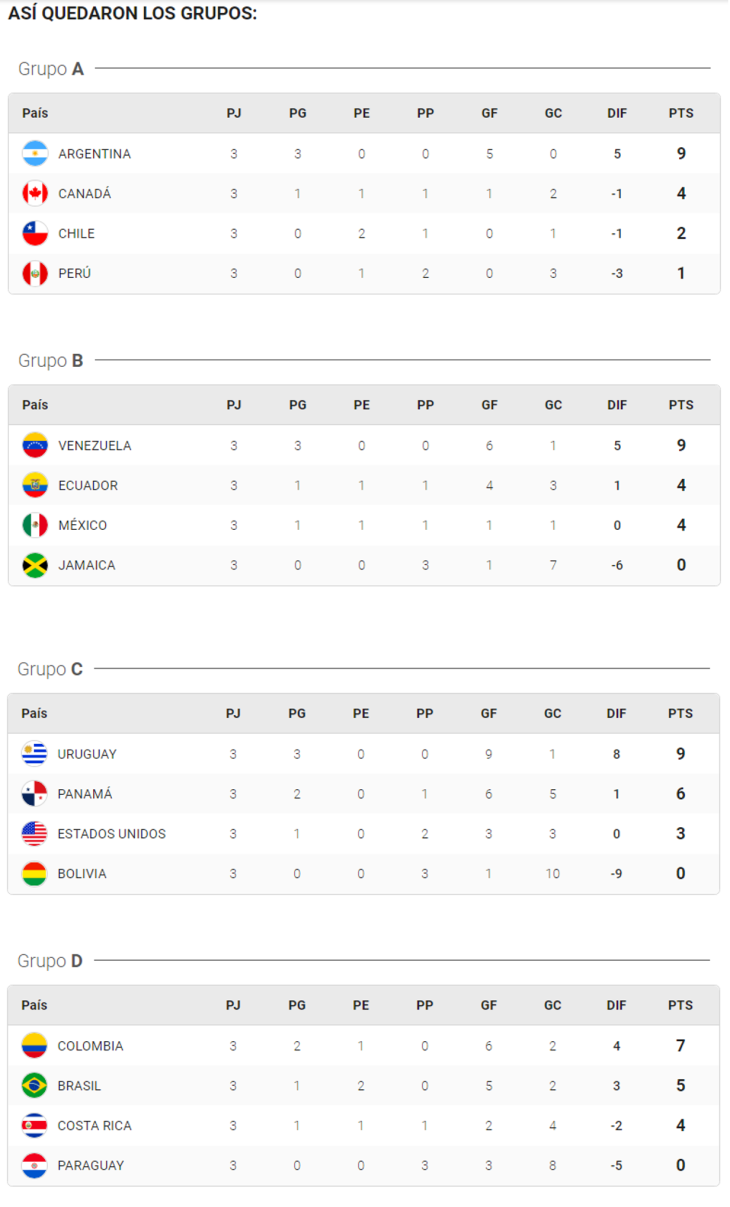Click the Jamaica flag icon

coord(35,566)
